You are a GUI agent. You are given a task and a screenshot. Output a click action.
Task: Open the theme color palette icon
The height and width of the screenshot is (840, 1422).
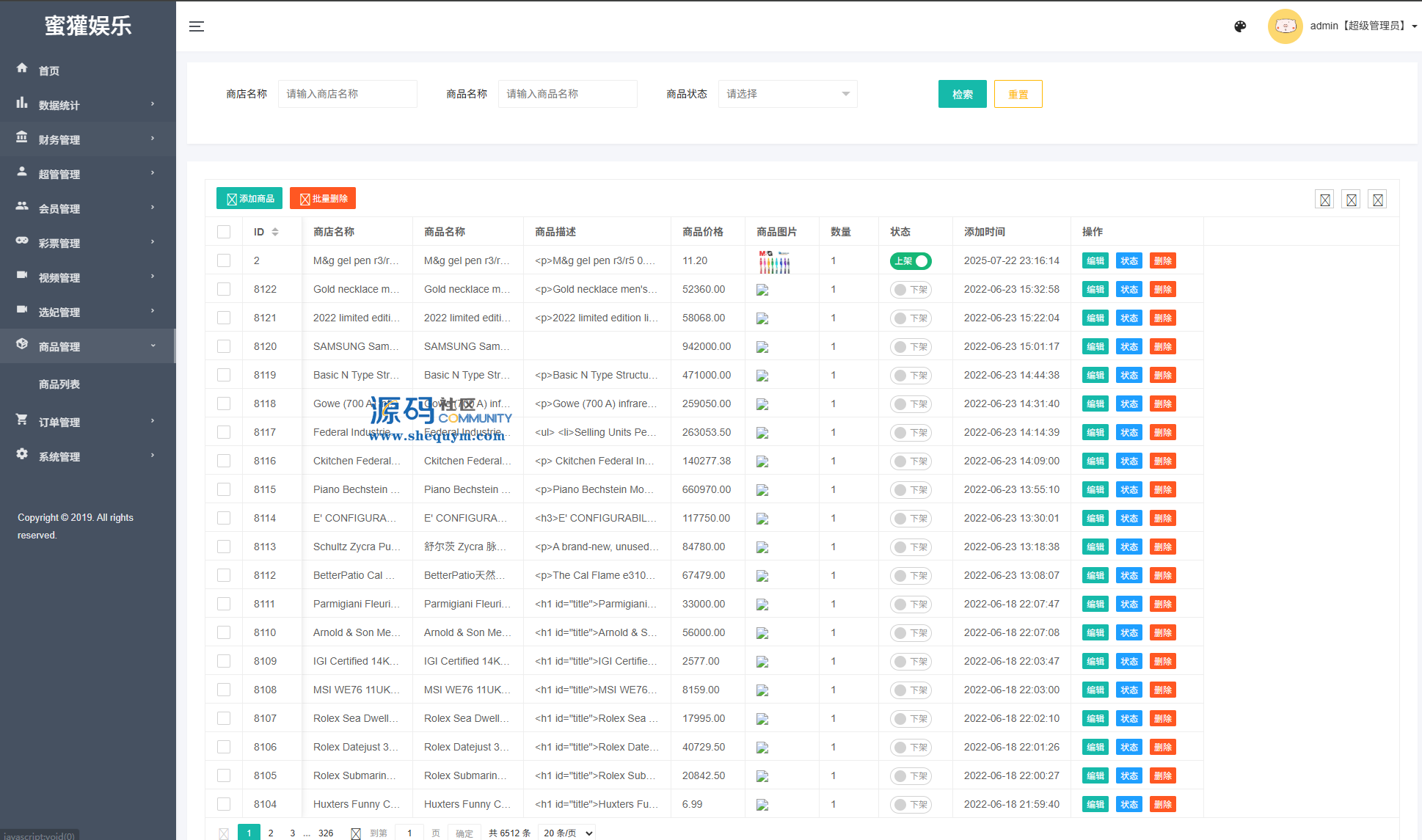click(x=1240, y=26)
